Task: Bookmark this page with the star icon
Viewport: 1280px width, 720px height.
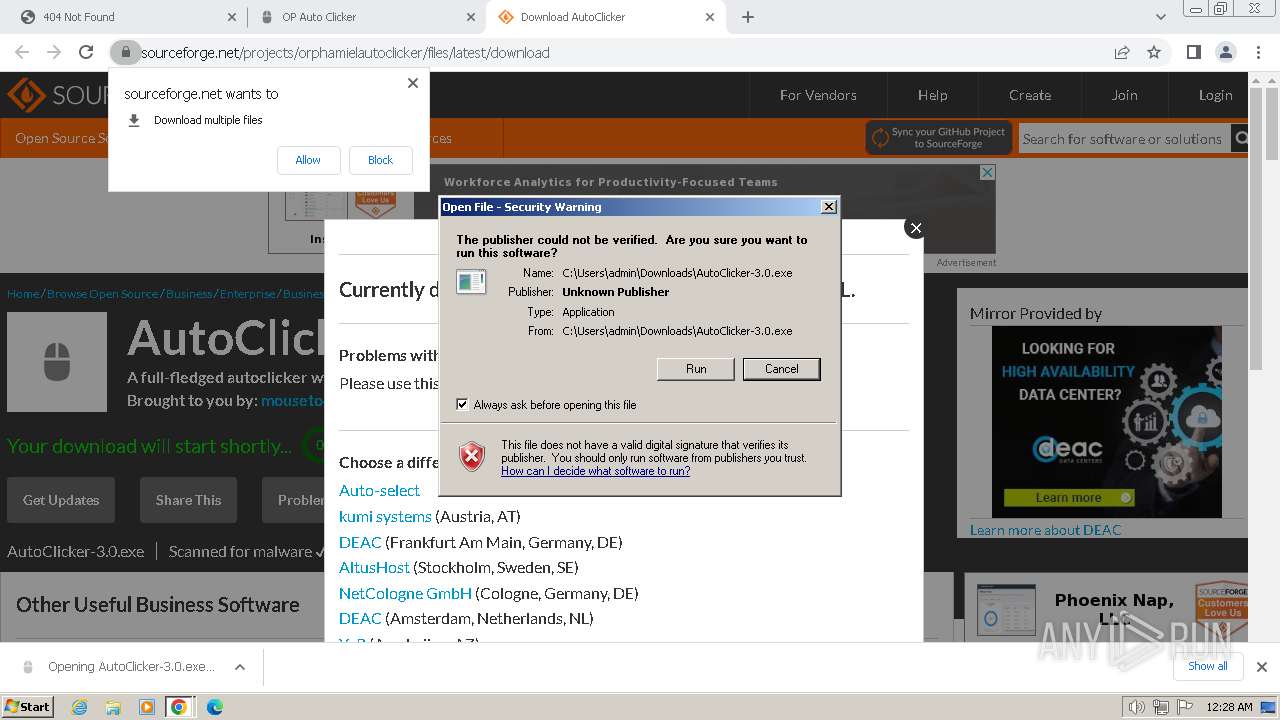Action: coord(1154,52)
